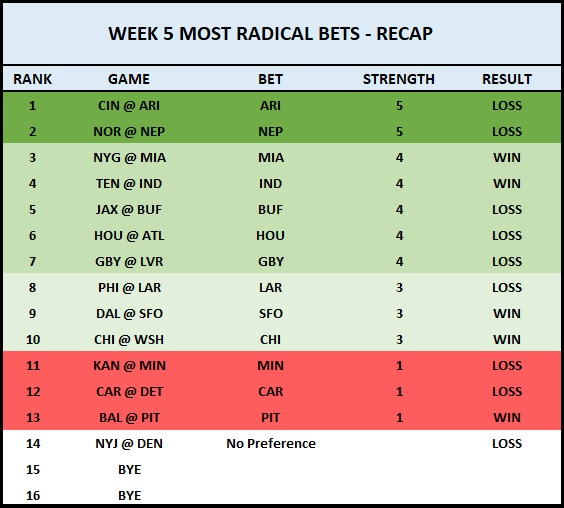Click the Week 5 Most Radical Bets title
564x508 pixels.
coord(270,34)
